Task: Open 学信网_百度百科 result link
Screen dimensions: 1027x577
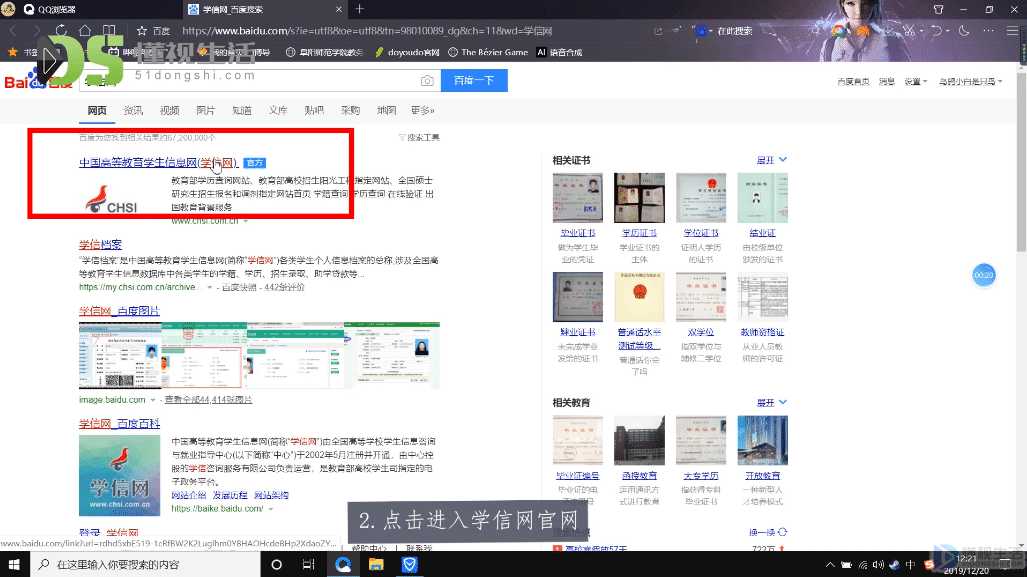Action: pos(119,423)
